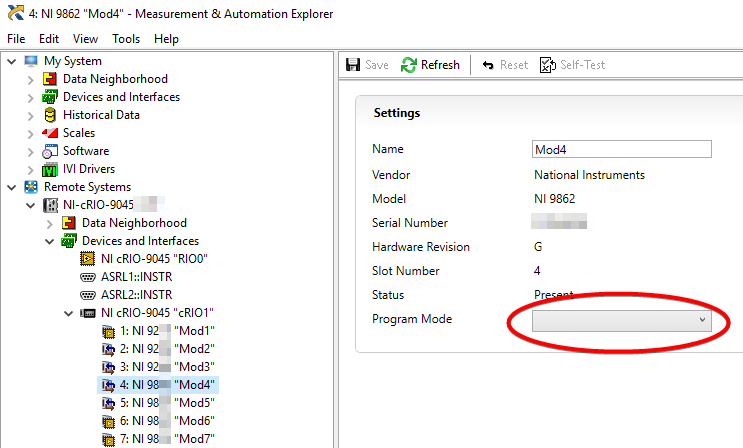
Task: Click the Historical Data label
Action: [101, 115]
